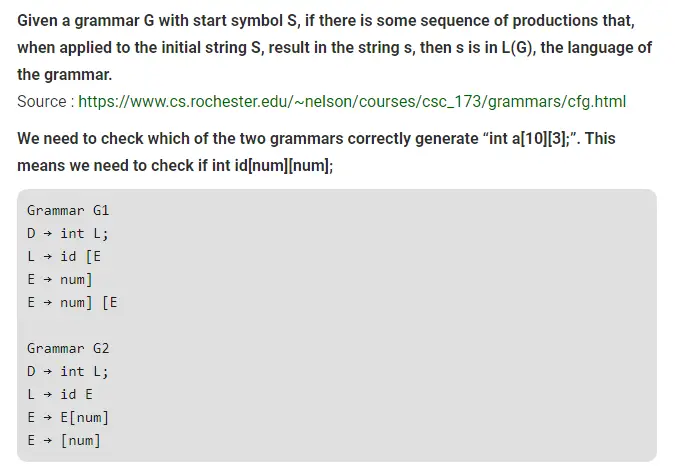The width and height of the screenshot is (675, 468).
Task: Click the "Source :" label text
Action: point(45,101)
